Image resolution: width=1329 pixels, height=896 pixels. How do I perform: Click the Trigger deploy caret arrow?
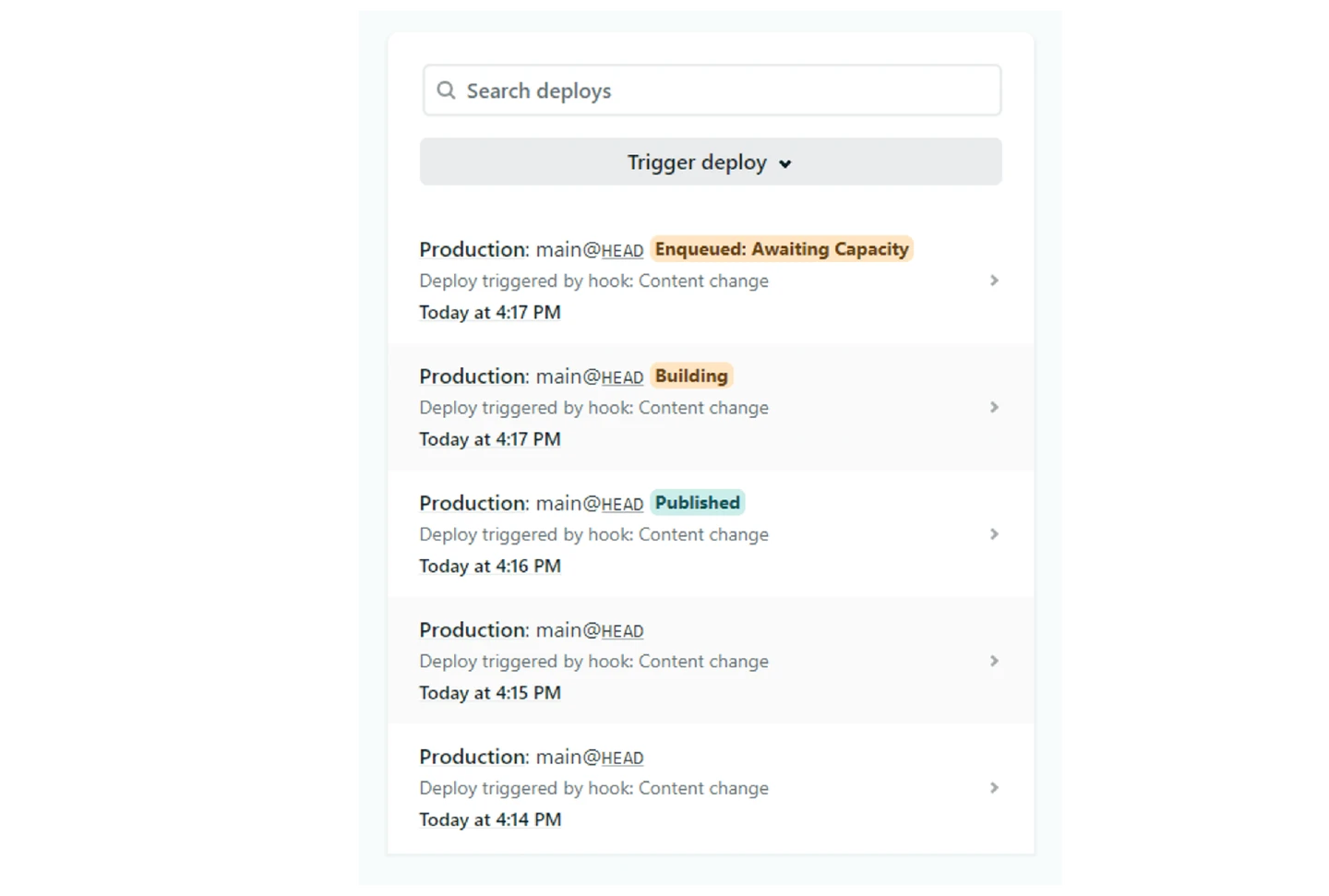click(x=785, y=164)
